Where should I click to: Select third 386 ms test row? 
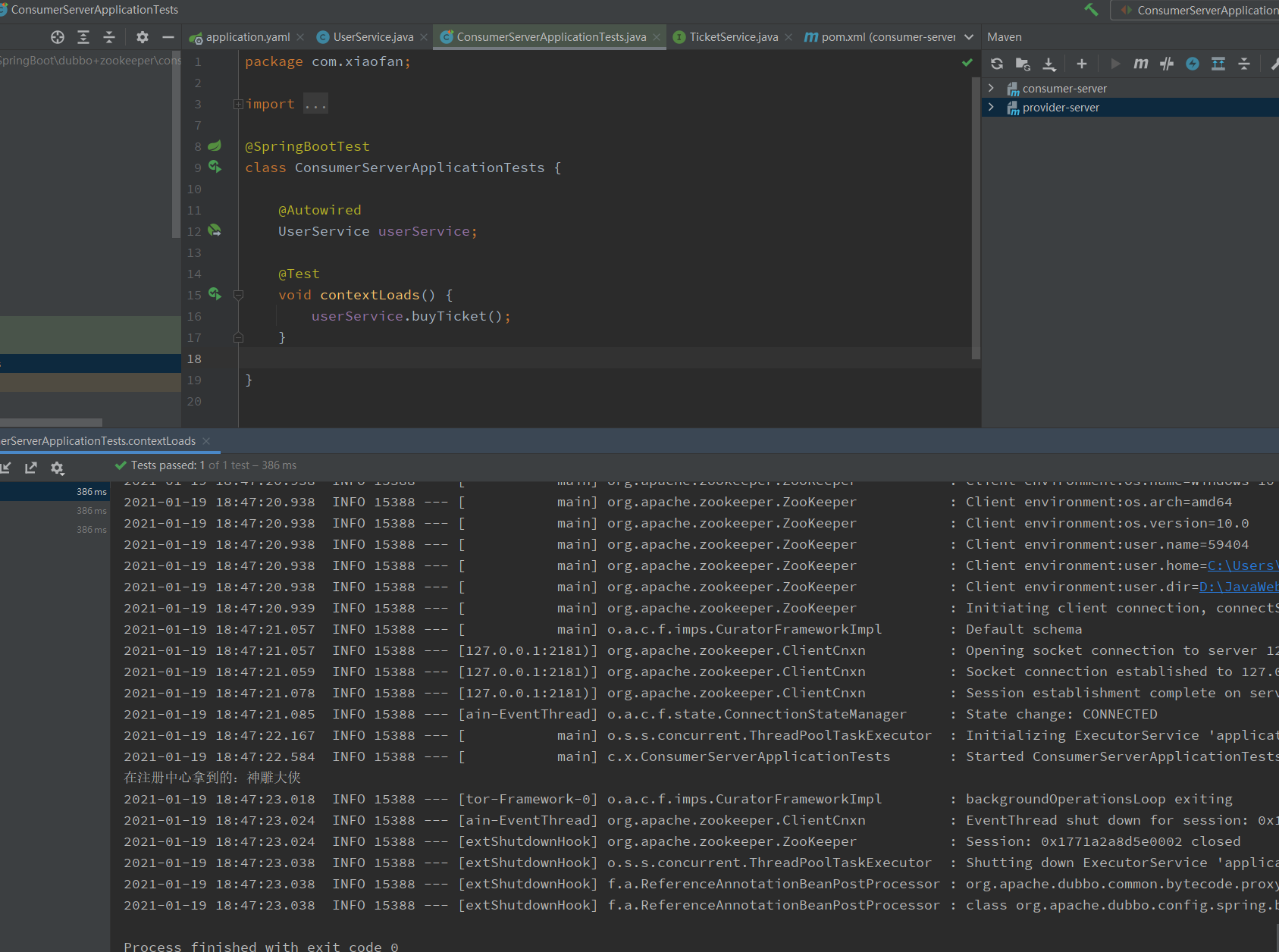point(54,530)
